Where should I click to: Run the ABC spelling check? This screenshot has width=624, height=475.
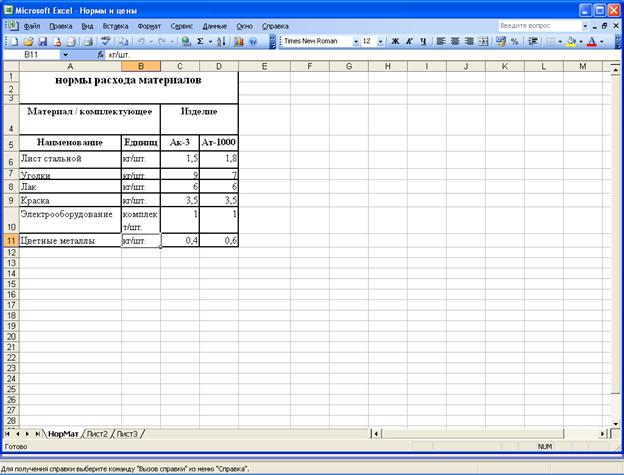(105, 41)
